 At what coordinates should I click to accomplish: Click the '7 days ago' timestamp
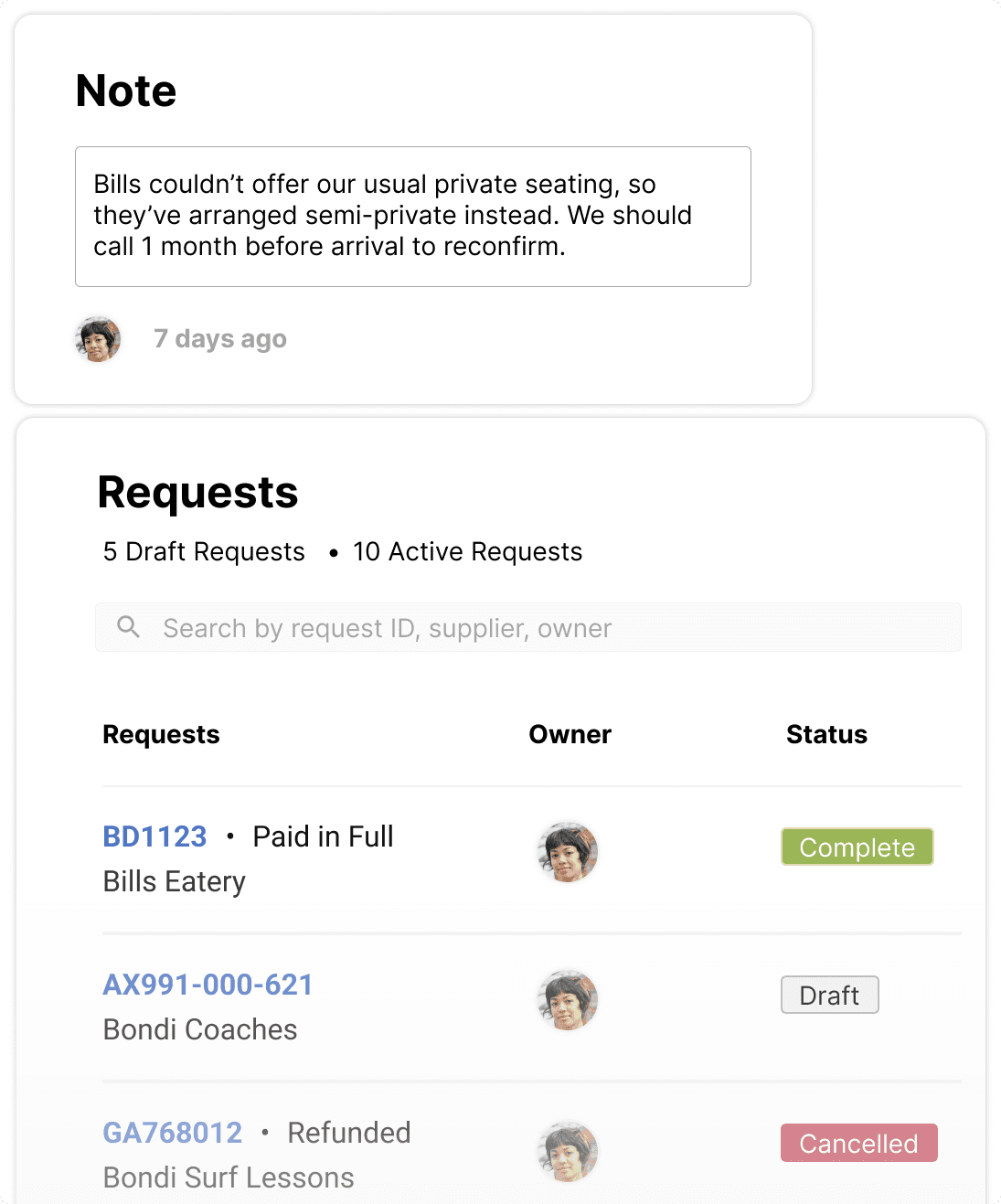220,339
